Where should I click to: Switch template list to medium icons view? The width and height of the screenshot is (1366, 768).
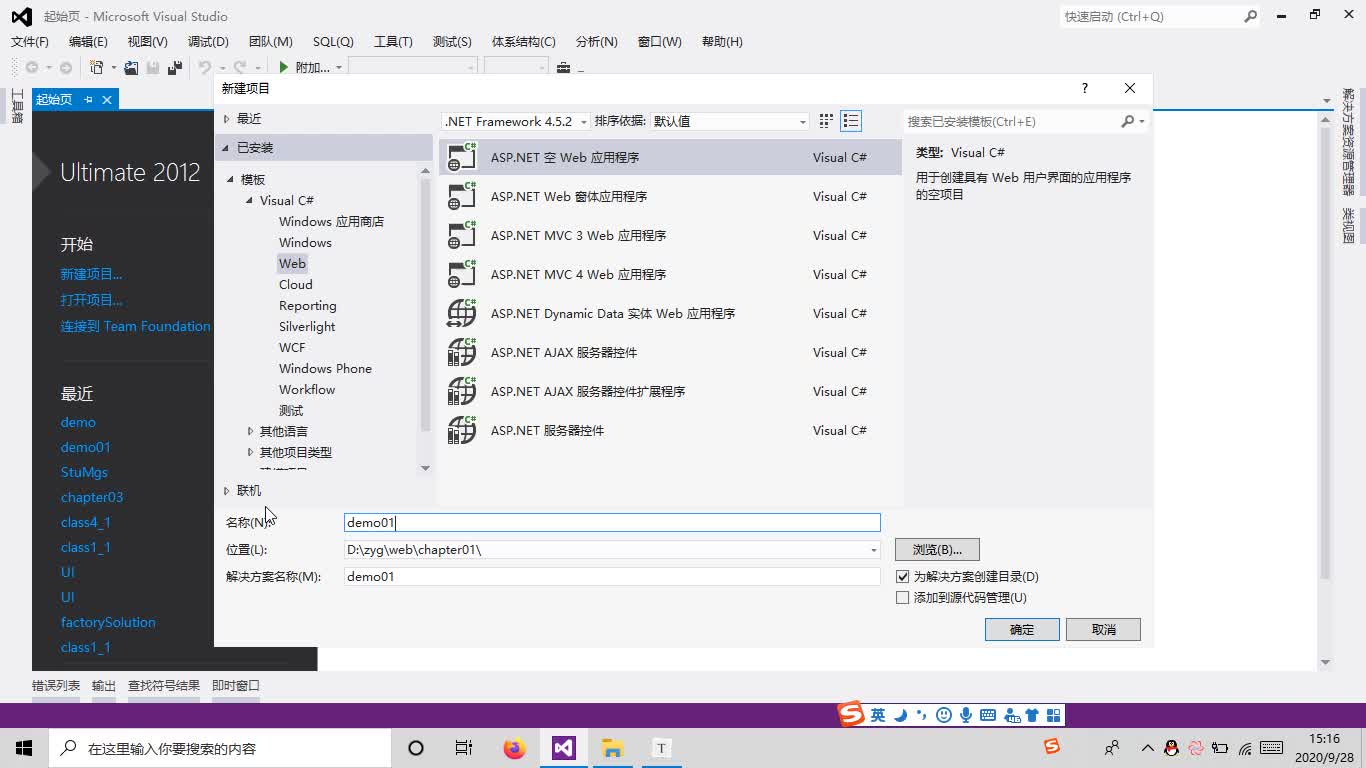click(x=851, y=121)
